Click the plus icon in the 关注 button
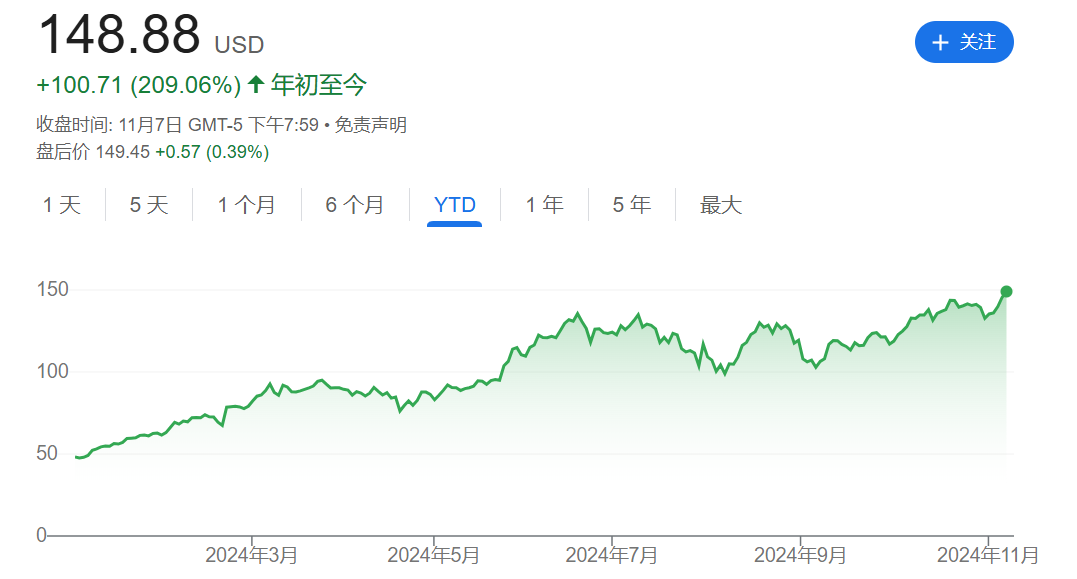This screenshot has width=1077, height=579. [939, 42]
